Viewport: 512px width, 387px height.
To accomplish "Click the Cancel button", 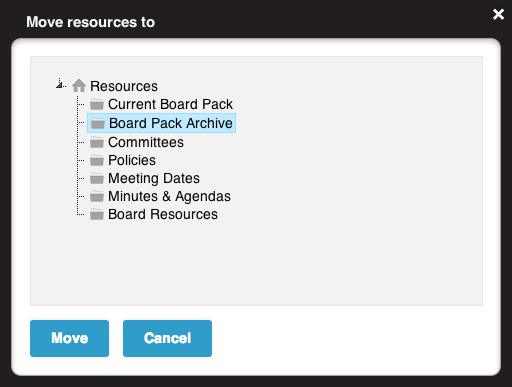I will [x=167, y=338].
